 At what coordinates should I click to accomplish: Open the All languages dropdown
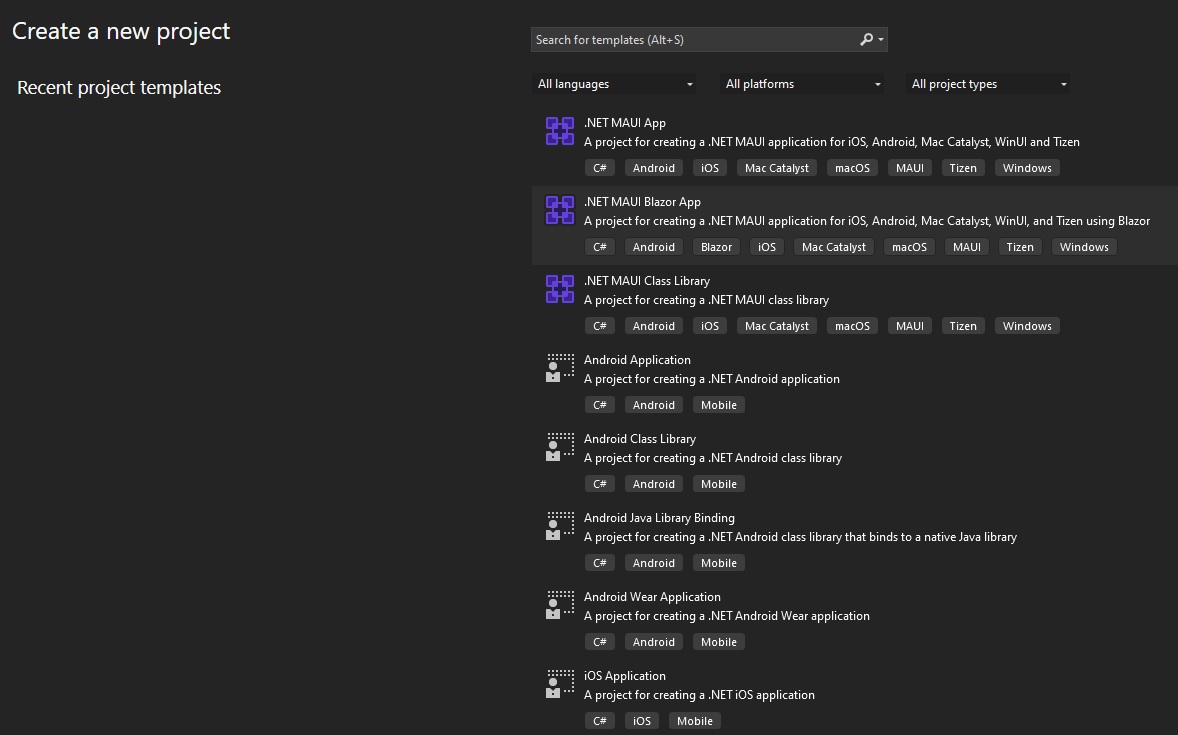coord(615,84)
